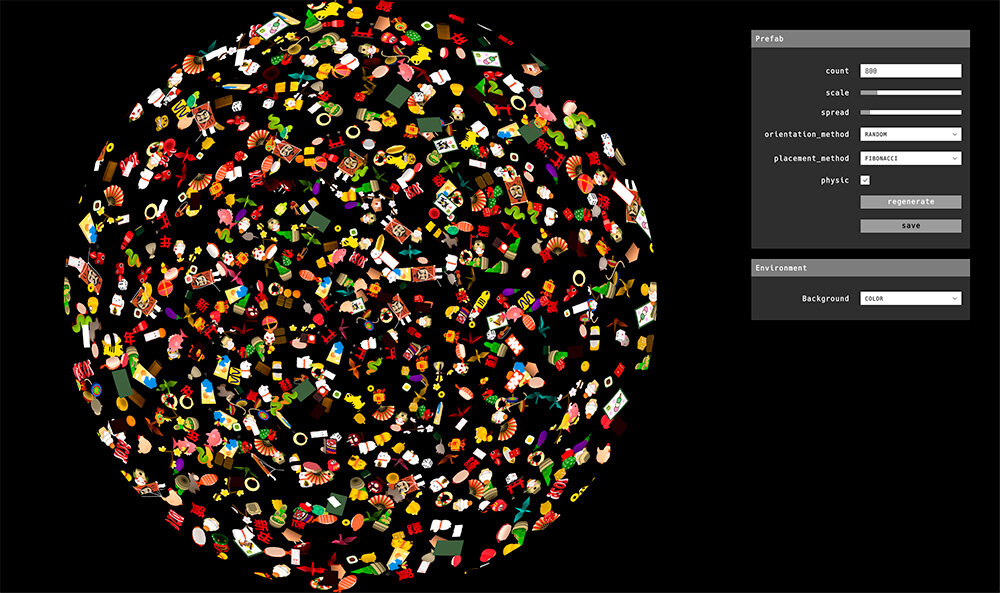Disable the physic checkbox
The image size is (1000, 593).
865,180
